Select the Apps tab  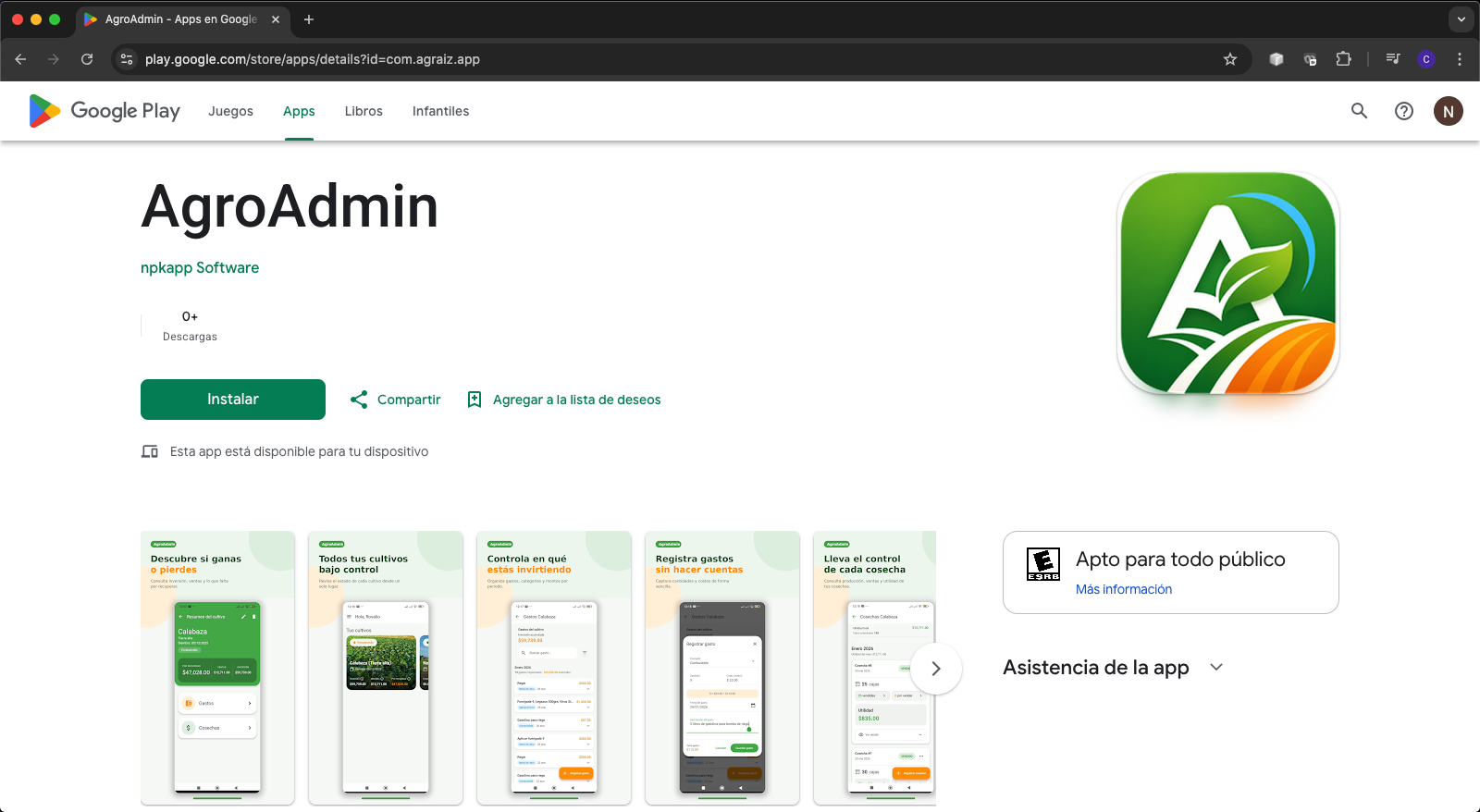pyautogui.click(x=299, y=111)
